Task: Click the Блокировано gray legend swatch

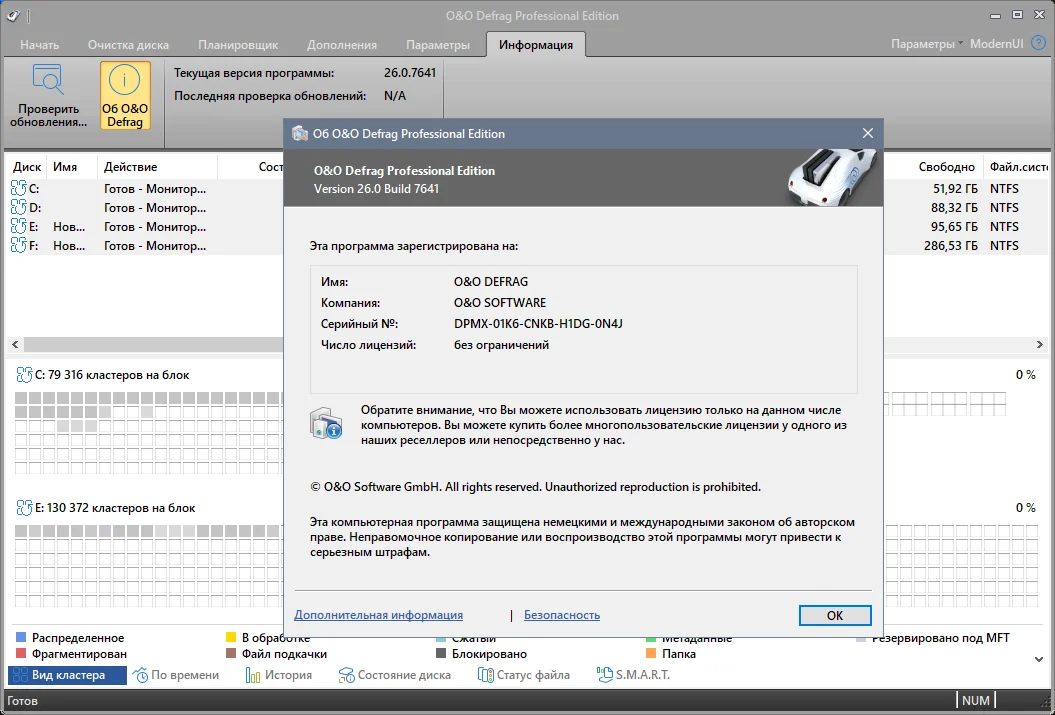Action: [441, 653]
